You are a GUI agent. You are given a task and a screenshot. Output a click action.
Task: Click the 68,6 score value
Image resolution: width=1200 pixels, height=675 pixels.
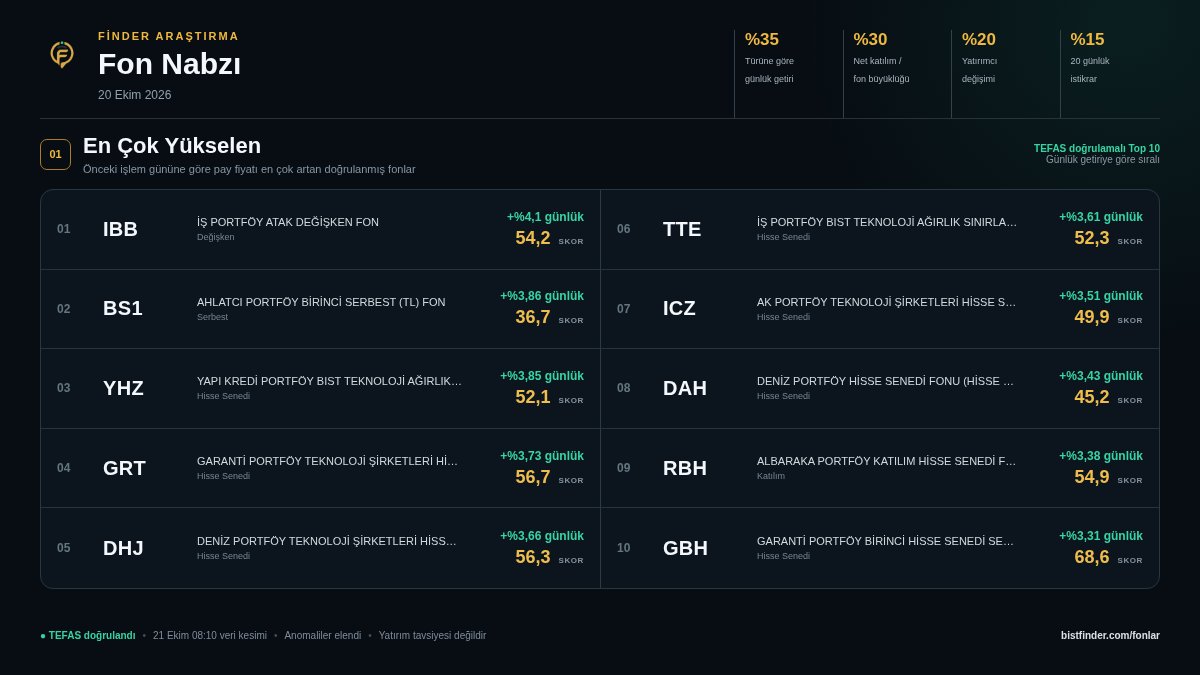(1092, 557)
